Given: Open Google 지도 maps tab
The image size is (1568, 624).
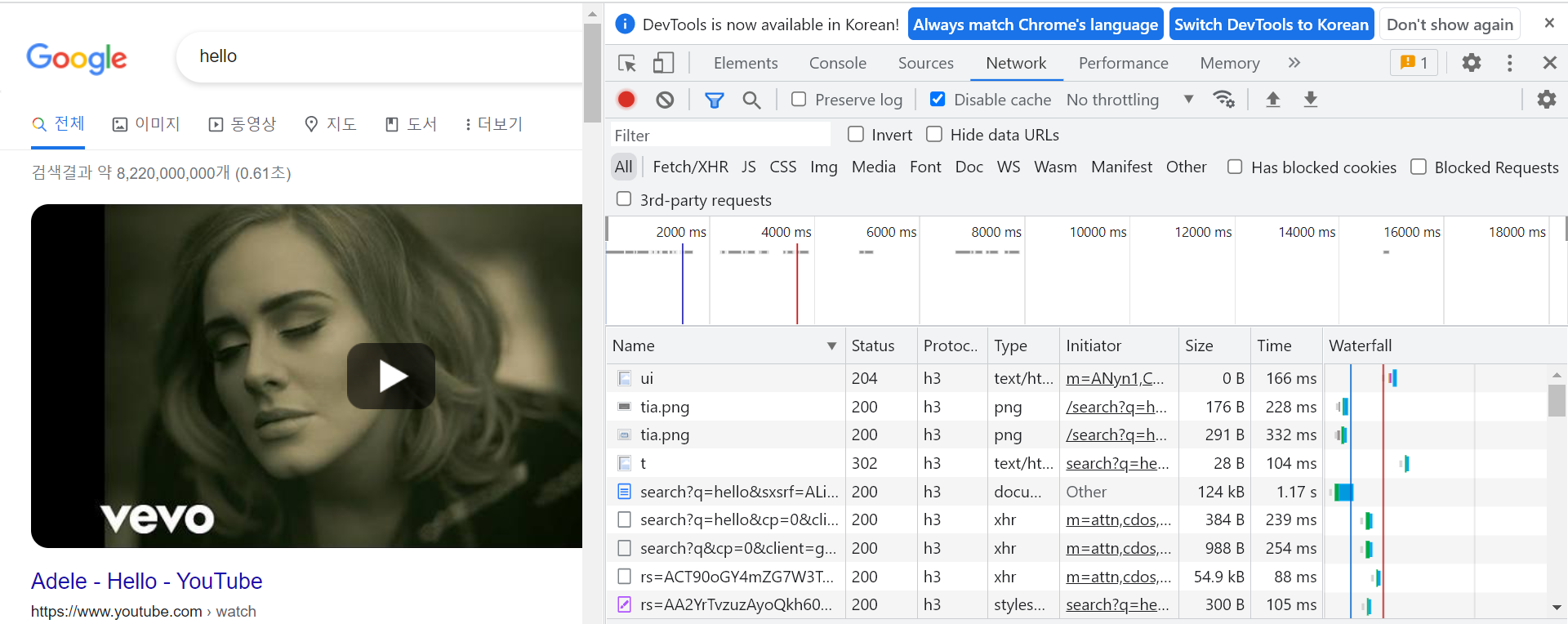Looking at the screenshot, I should [x=331, y=124].
